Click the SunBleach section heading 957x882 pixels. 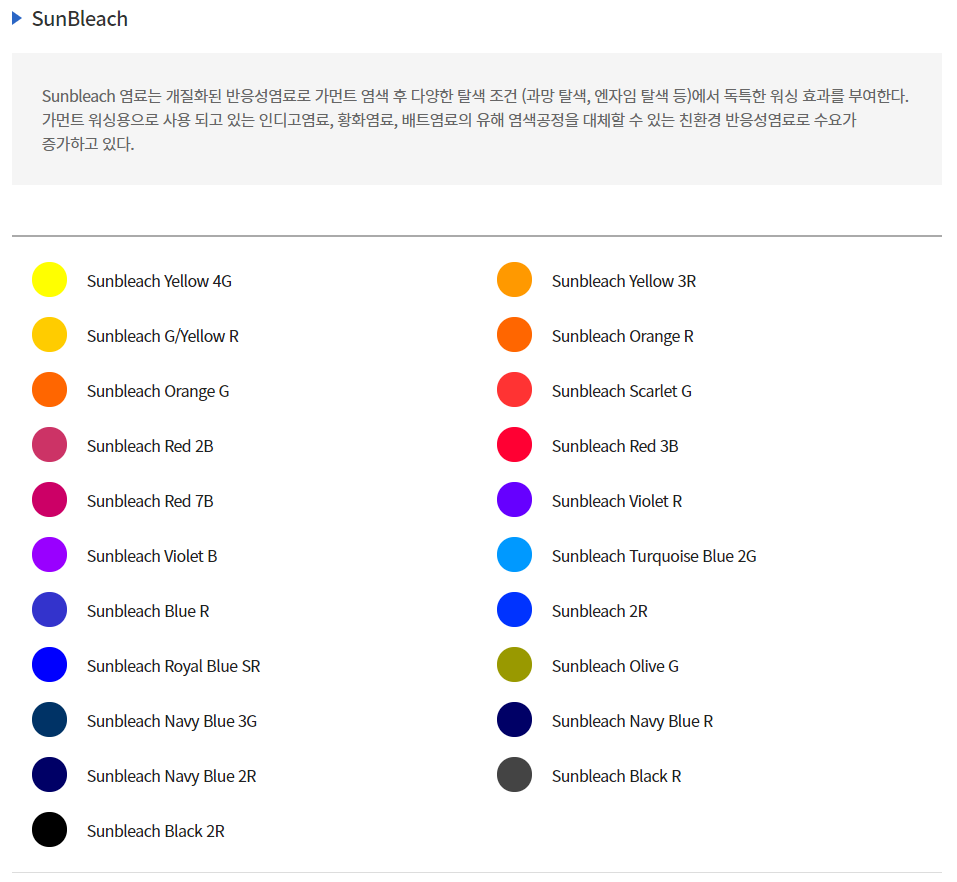[x=80, y=19]
